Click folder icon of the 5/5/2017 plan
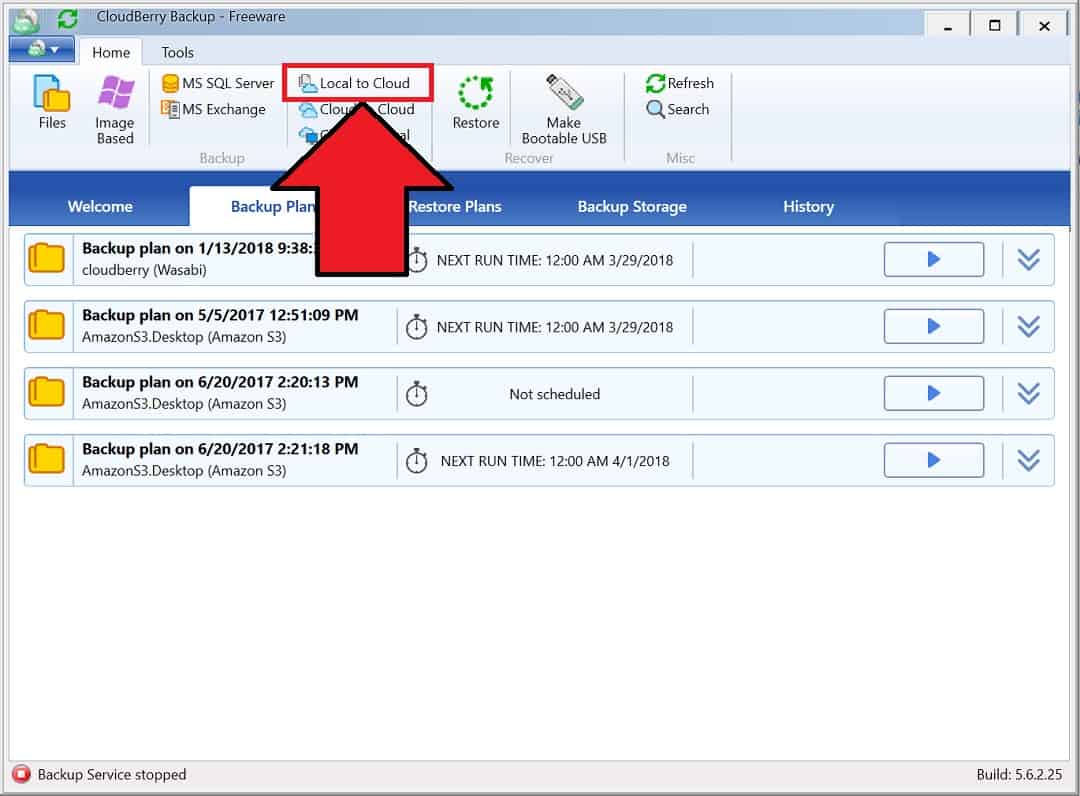This screenshot has height=796, width=1080. point(47,325)
